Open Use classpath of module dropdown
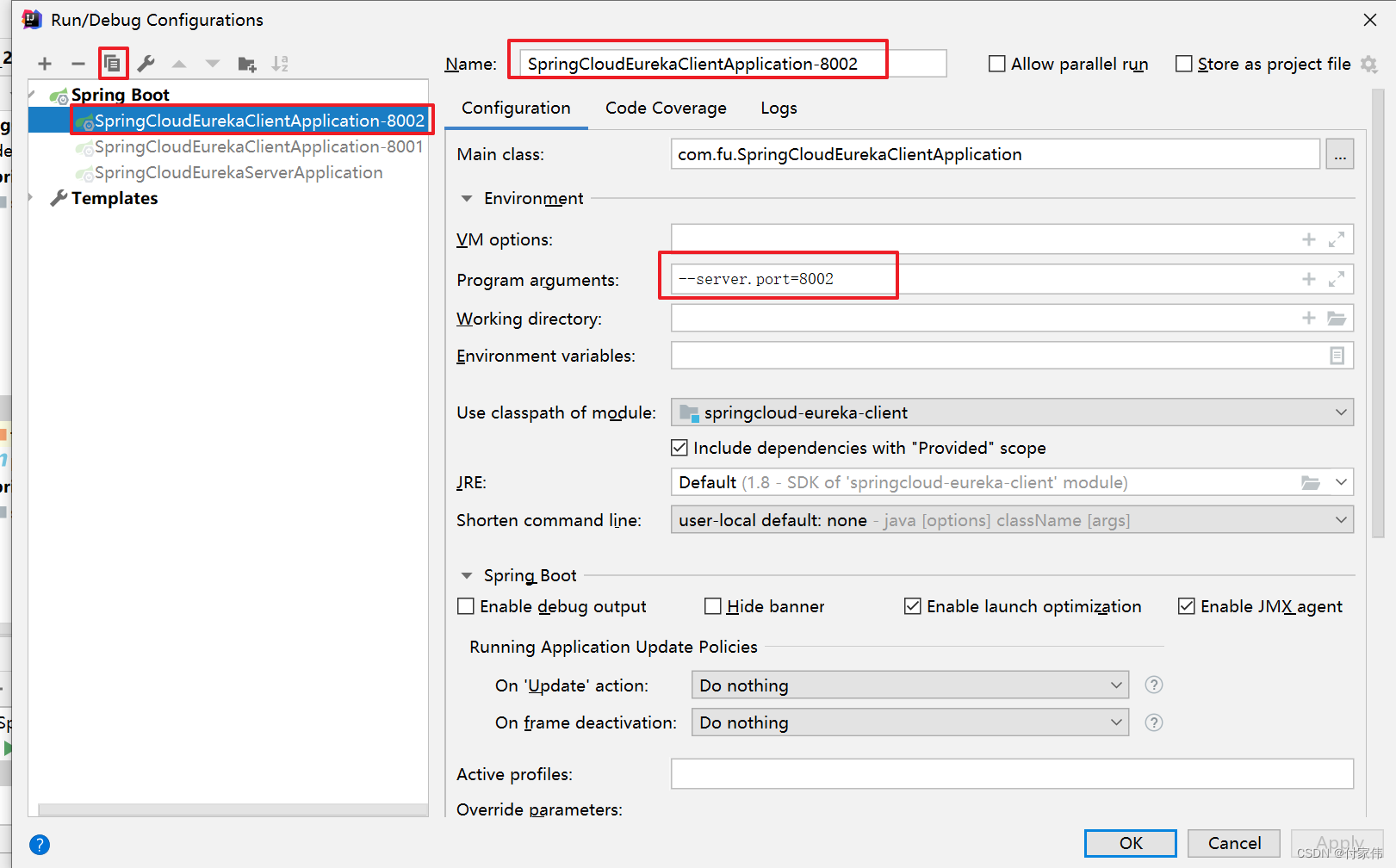This screenshot has height=868, width=1396. pos(1012,412)
